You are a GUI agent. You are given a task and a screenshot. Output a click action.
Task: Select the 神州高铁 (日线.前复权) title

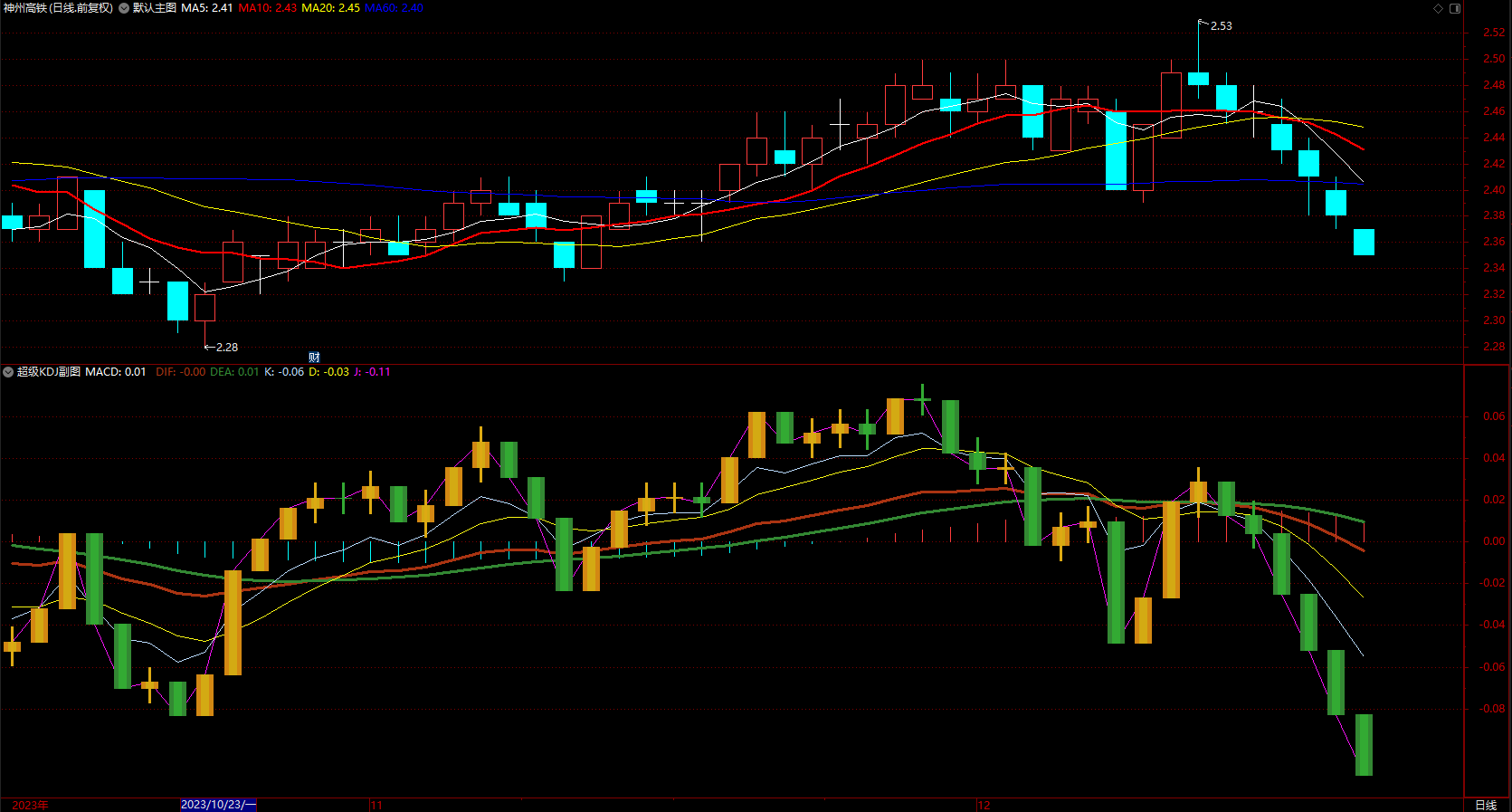59,8
